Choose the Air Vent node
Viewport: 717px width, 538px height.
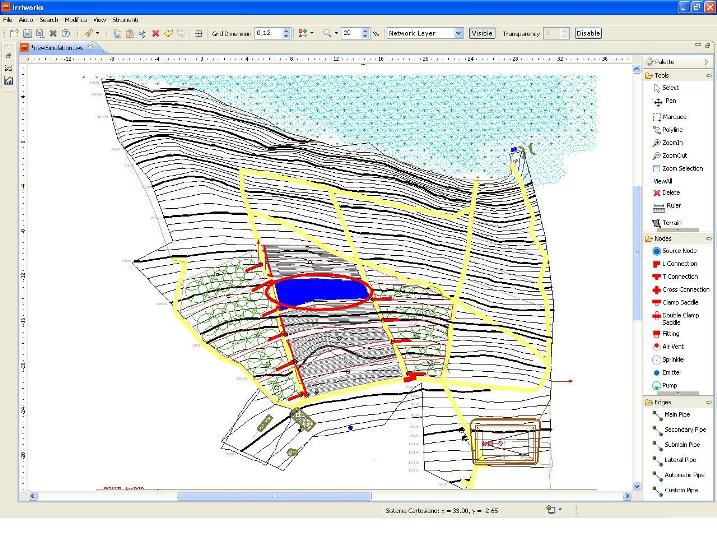[x=672, y=345]
